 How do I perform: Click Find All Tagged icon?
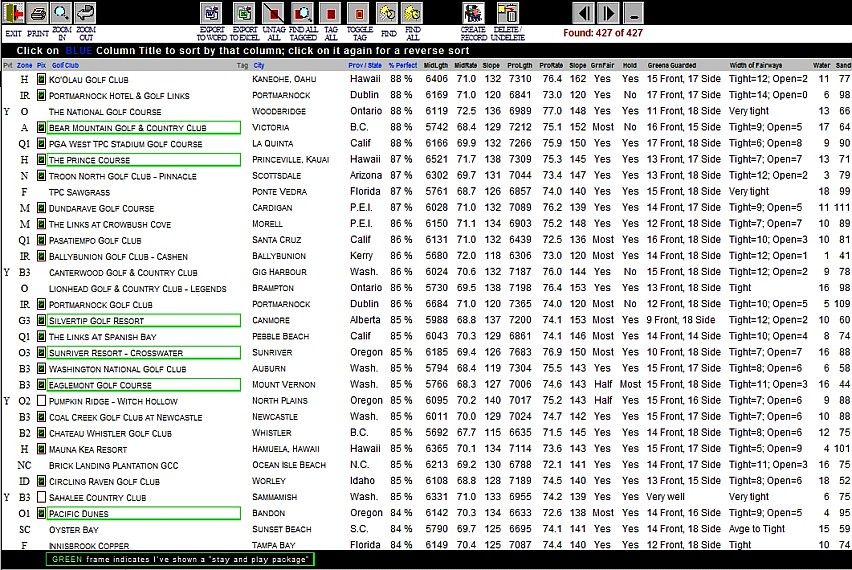tap(302, 13)
